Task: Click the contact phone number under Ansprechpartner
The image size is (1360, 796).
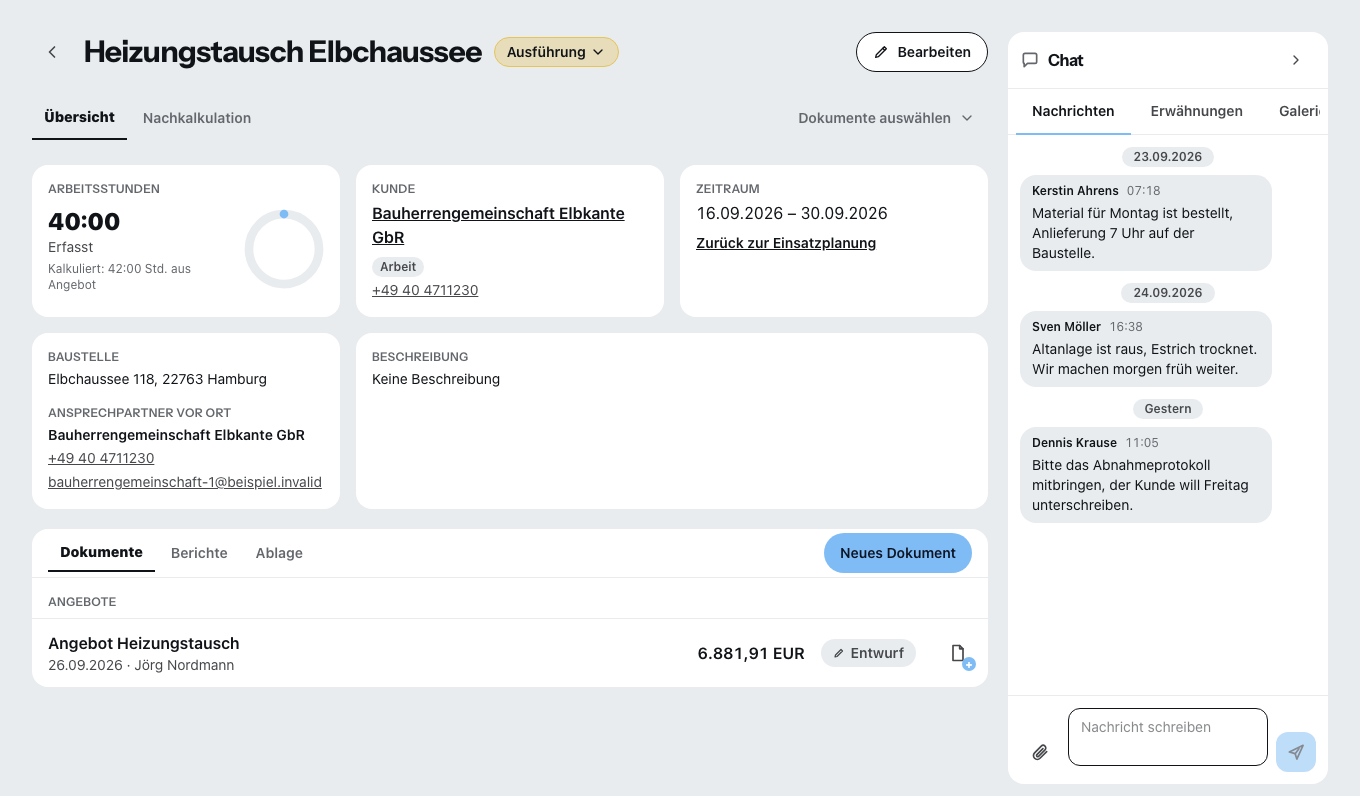Action: [x=101, y=458]
